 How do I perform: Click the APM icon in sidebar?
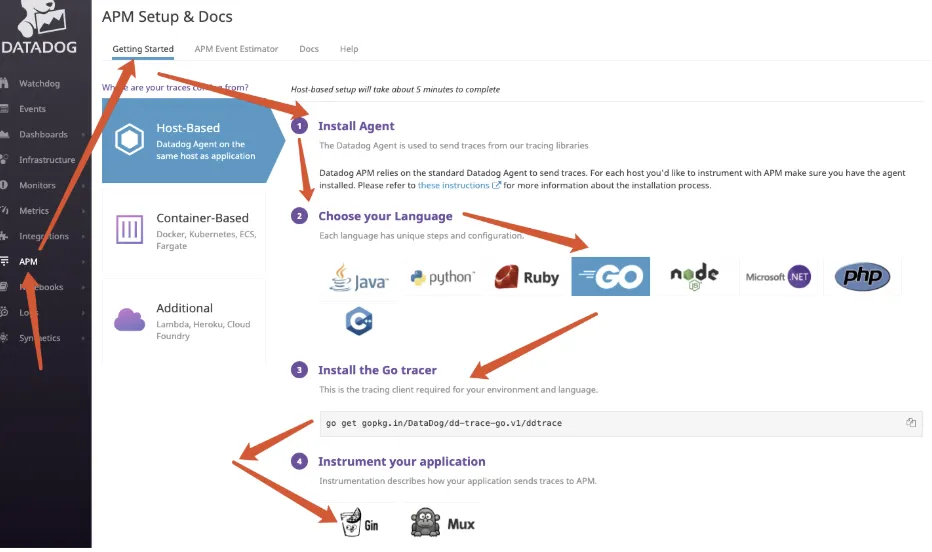[x=4, y=261]
